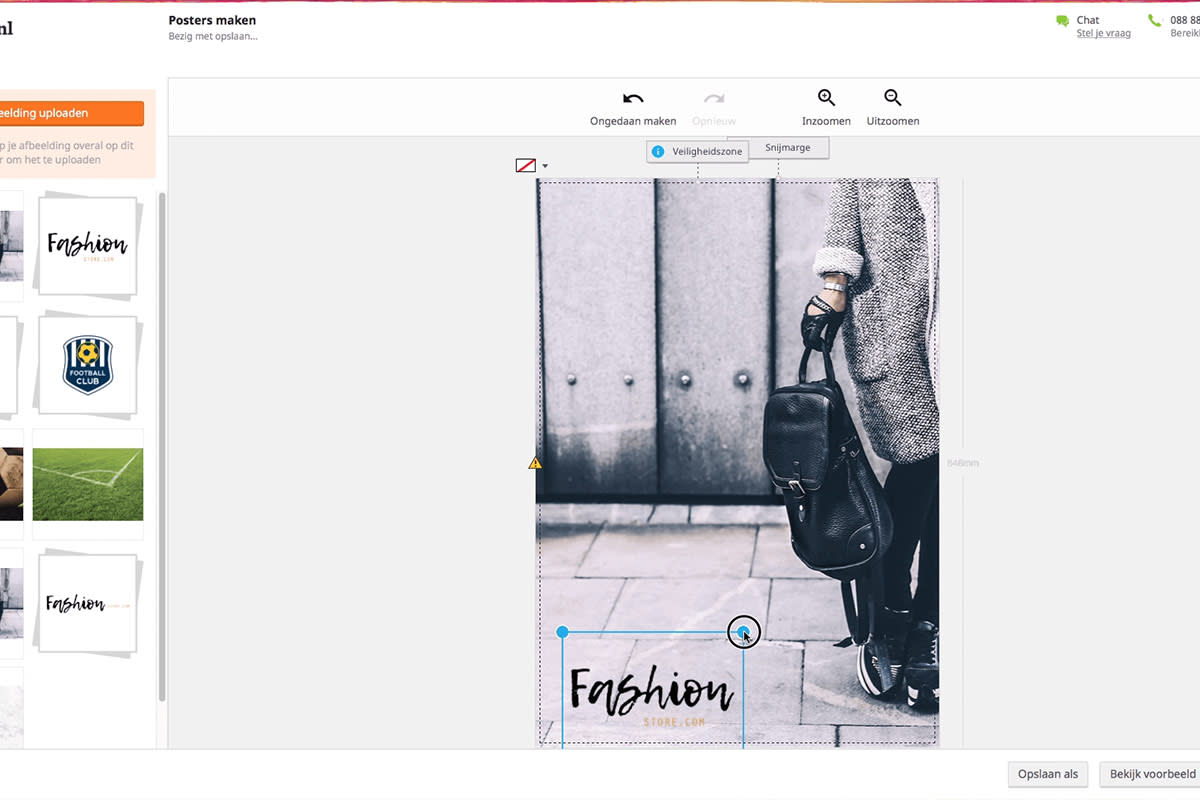Select the Fashion Store logo thumbnail

click(x=87, y=244)
